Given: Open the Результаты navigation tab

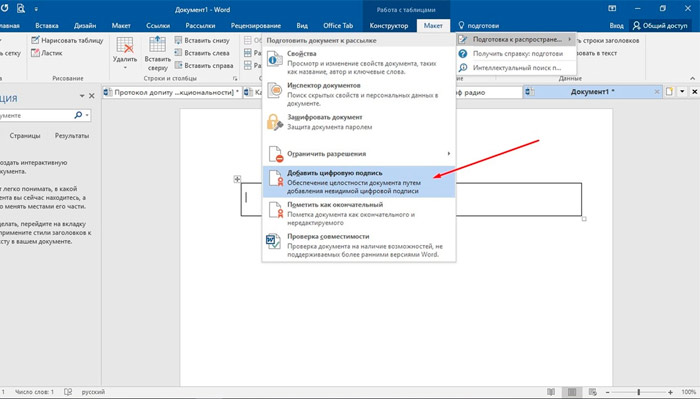Looking at the screenshot, I should [71, 135].
